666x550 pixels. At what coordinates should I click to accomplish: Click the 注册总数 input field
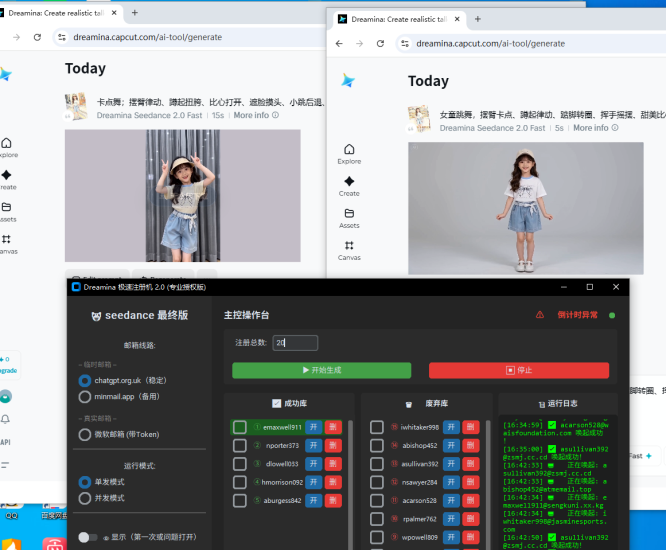[x=295, y=343]
